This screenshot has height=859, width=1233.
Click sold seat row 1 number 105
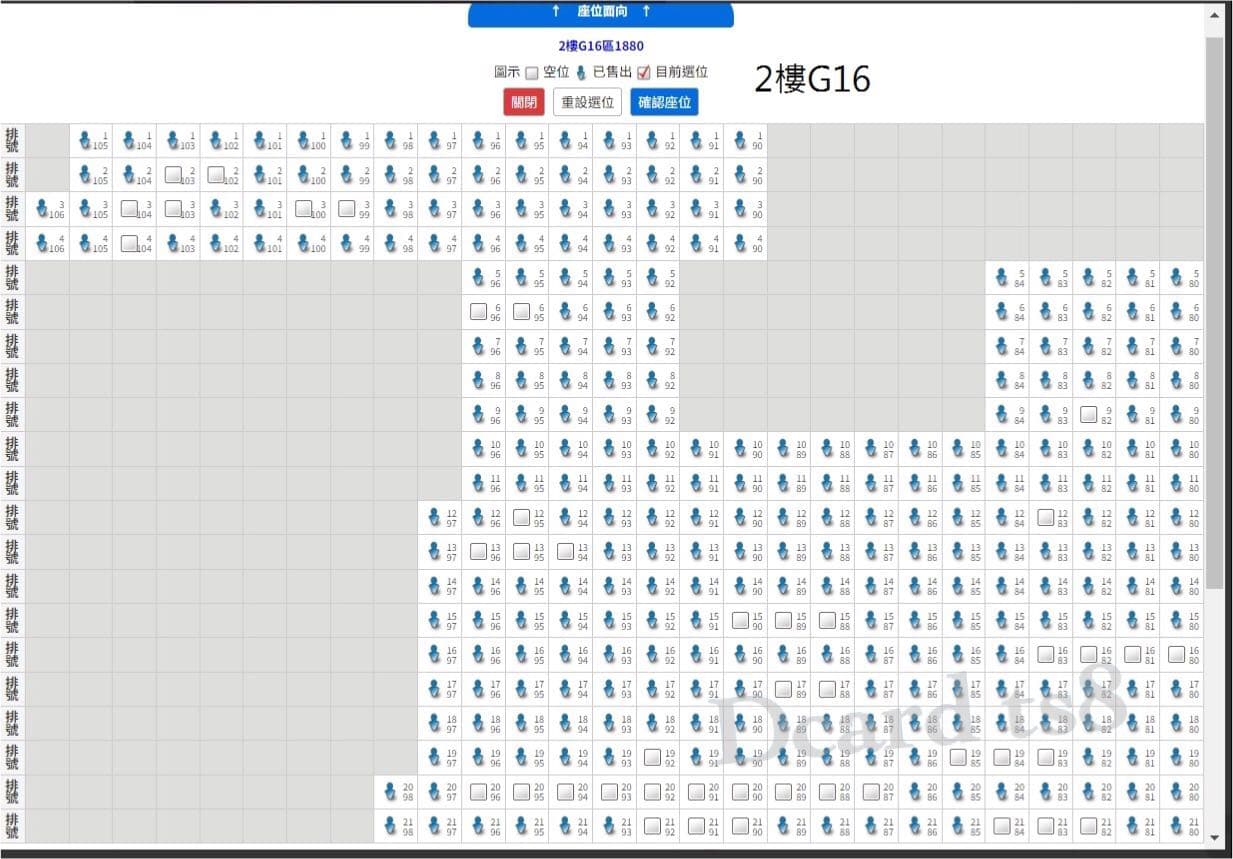[85, 141]
